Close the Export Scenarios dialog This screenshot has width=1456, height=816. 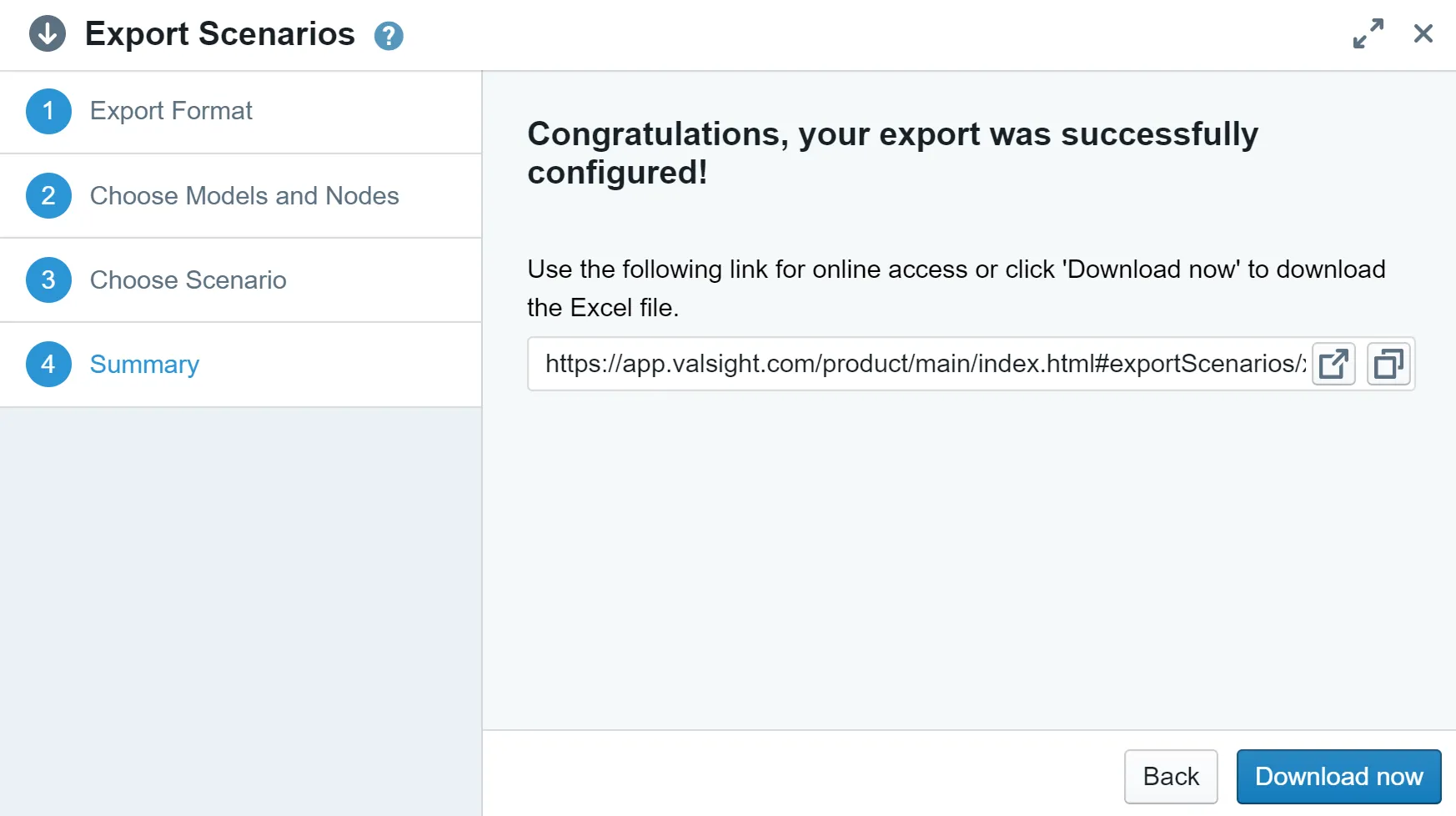[1423, 33]
